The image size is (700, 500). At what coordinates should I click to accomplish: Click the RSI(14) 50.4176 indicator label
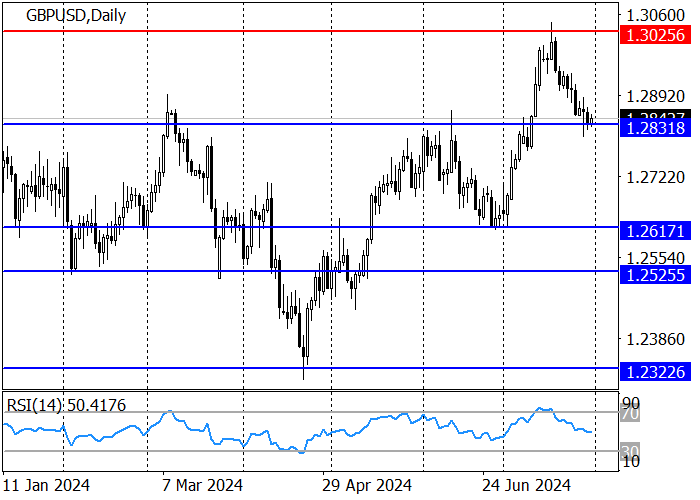click(66, 405)
